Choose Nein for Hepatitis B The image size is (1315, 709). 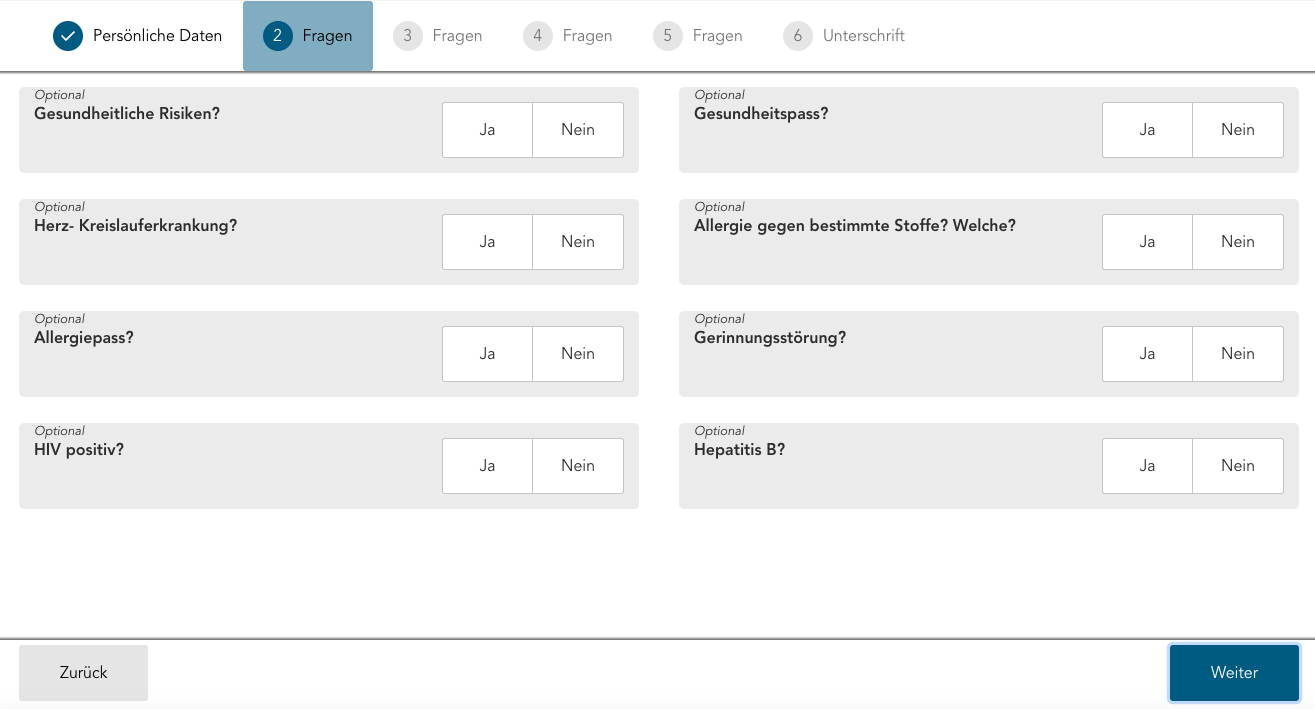click(x=1238, y=466)
